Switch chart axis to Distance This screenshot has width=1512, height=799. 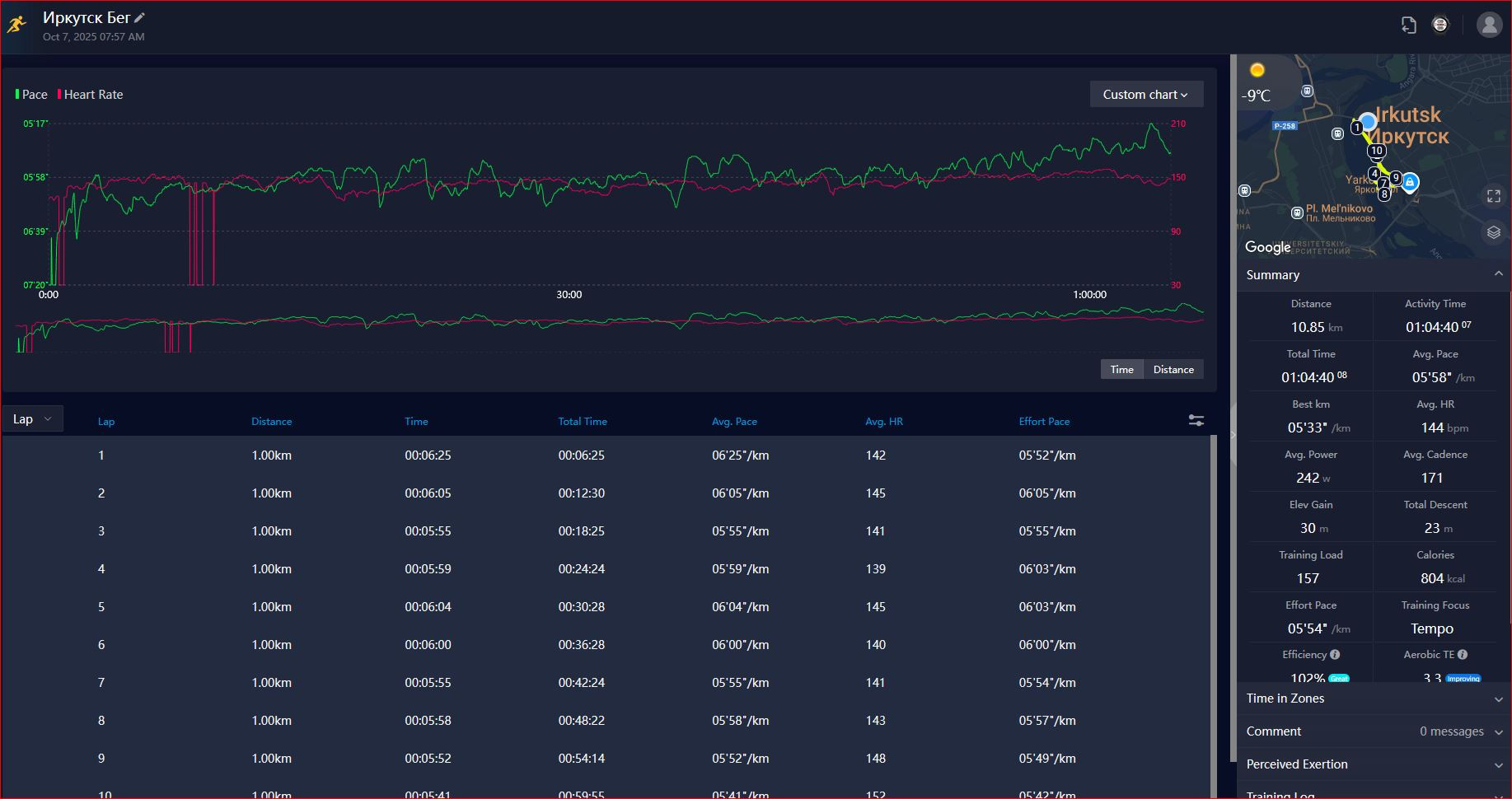click(1173, 369)
